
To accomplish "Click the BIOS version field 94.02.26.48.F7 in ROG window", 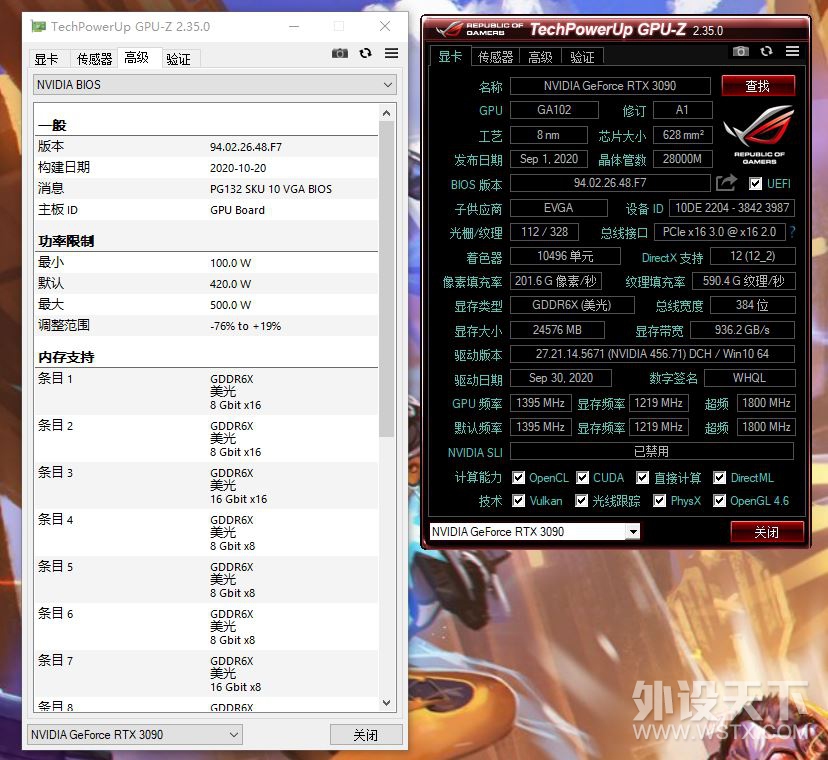I will pyautogui.click(x=610, y=183).
